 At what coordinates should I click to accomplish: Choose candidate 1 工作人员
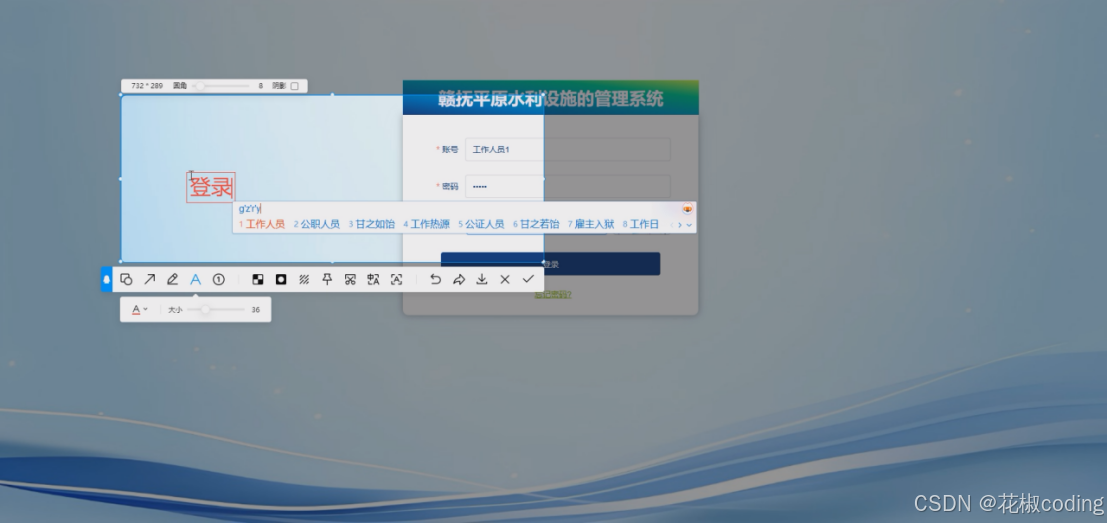(261, 225)
